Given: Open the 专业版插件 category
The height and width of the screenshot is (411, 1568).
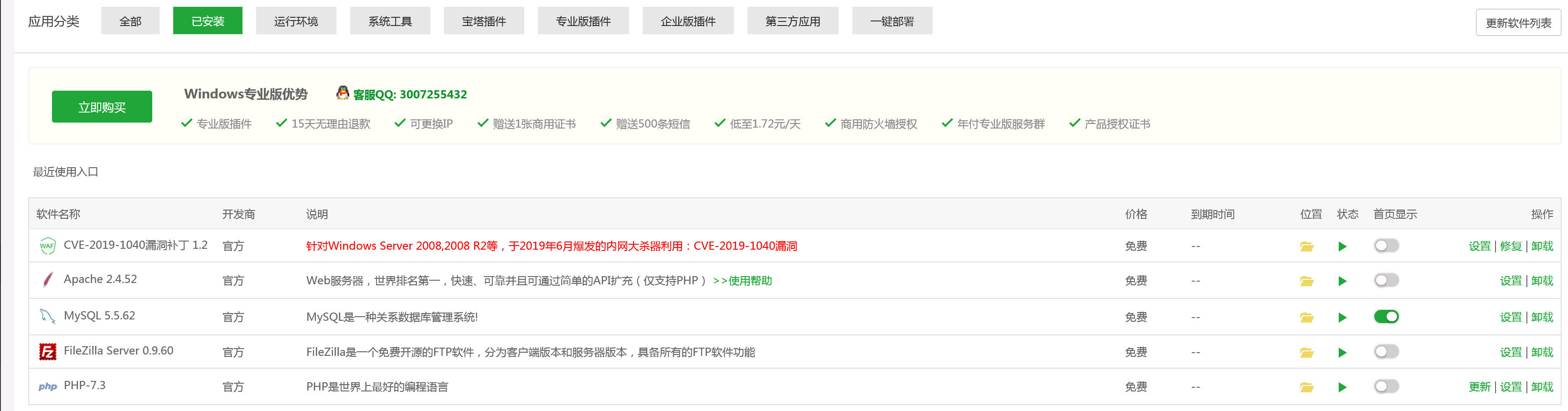Looking at the screenshot, I should [583, 21].
